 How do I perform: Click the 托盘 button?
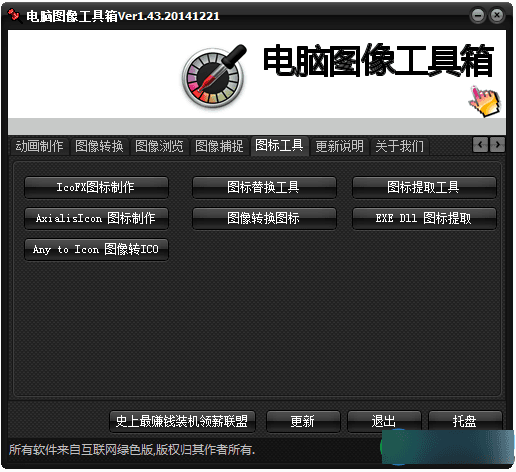pyautogui.click(x=465, y=421)
